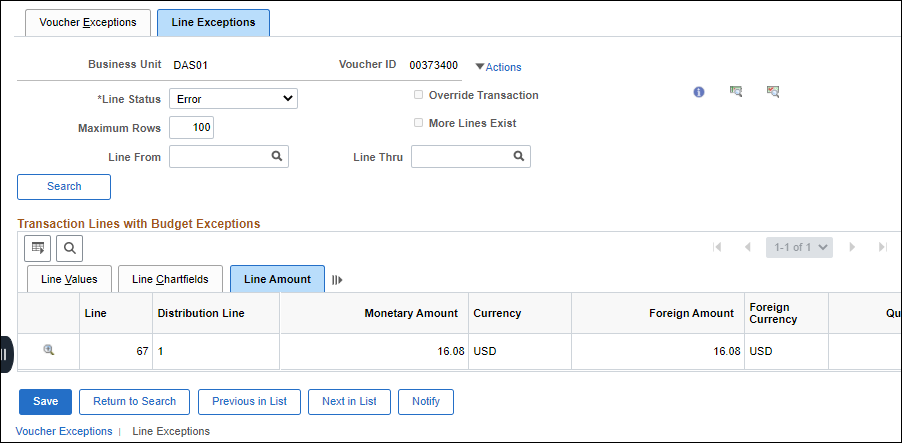Click the Line From lookup magnifier
This screenshot has height=443, width=902.
click(276, 156)
